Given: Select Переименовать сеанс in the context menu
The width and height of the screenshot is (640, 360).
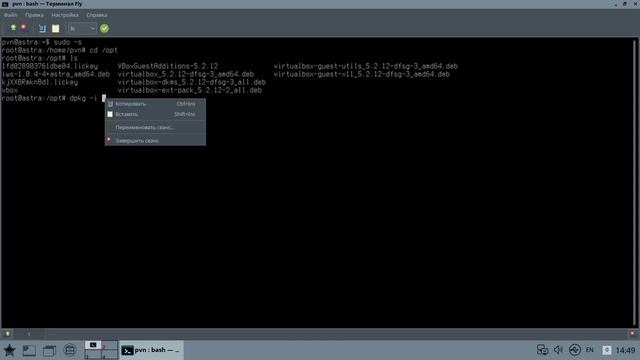Looking at the screenshot, I should coord(155,127).
